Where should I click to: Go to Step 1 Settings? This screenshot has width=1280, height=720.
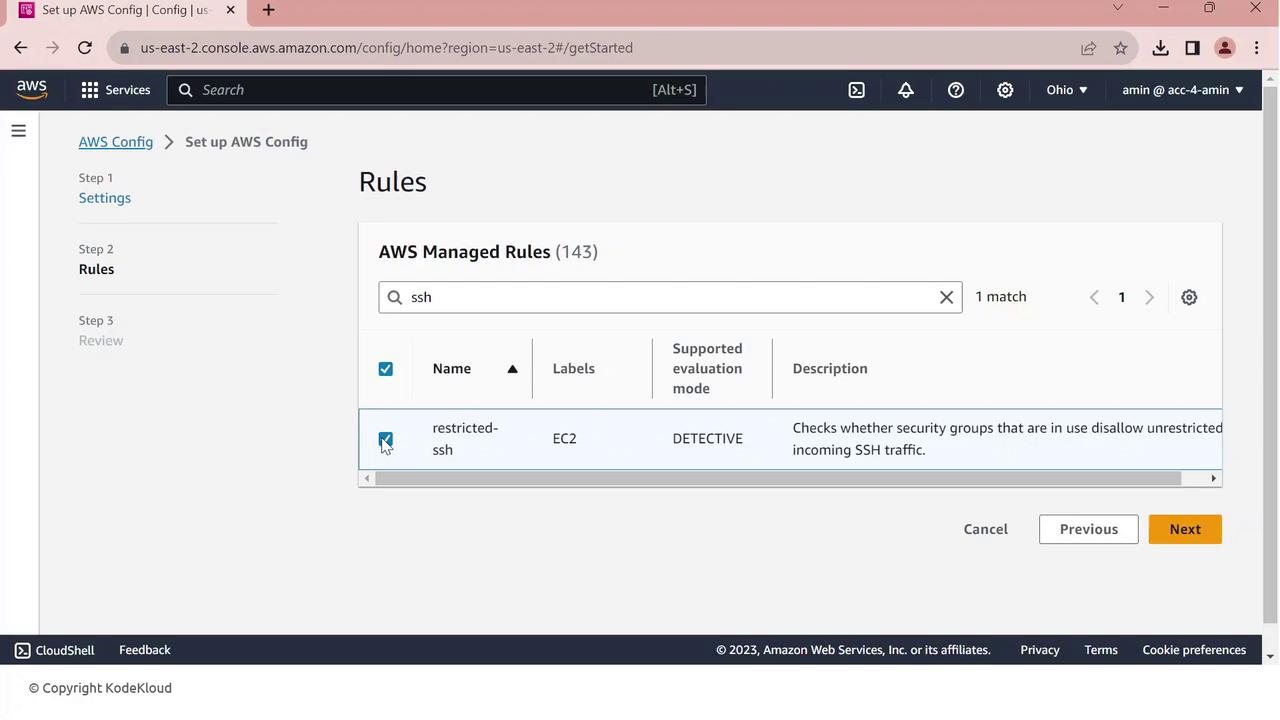[105, 198]
